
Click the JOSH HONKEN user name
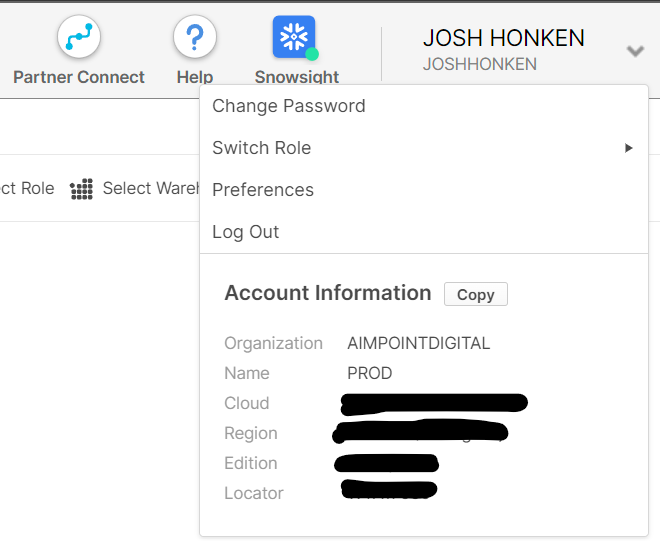504,38
